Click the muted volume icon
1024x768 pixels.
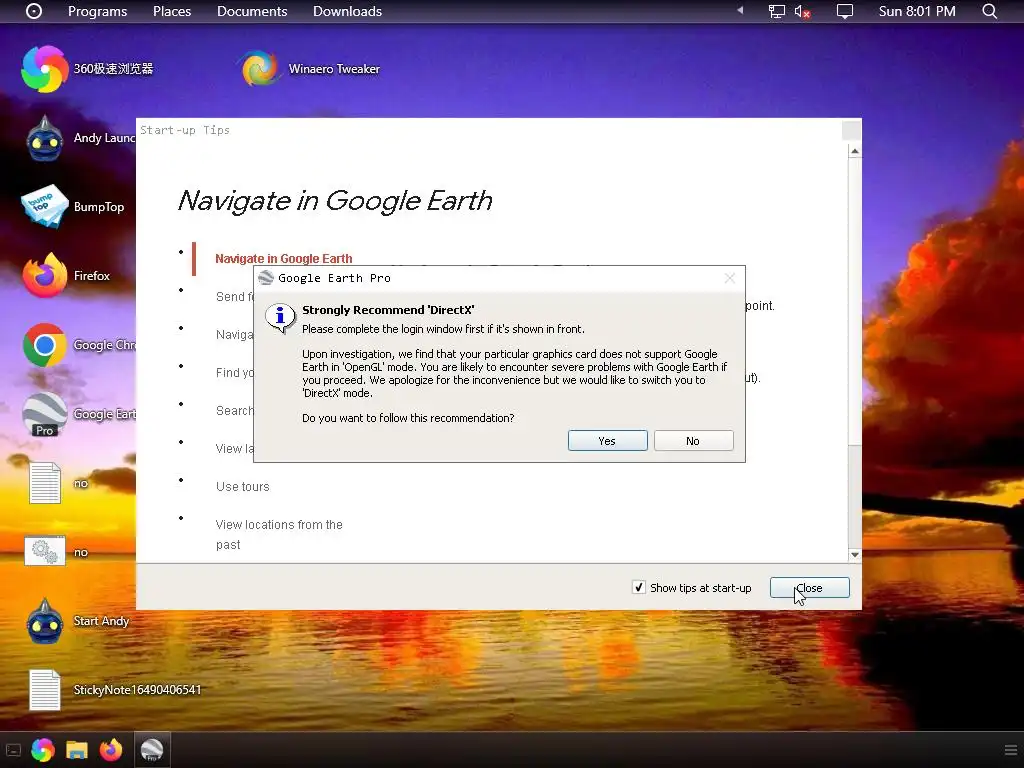(803, 11)
